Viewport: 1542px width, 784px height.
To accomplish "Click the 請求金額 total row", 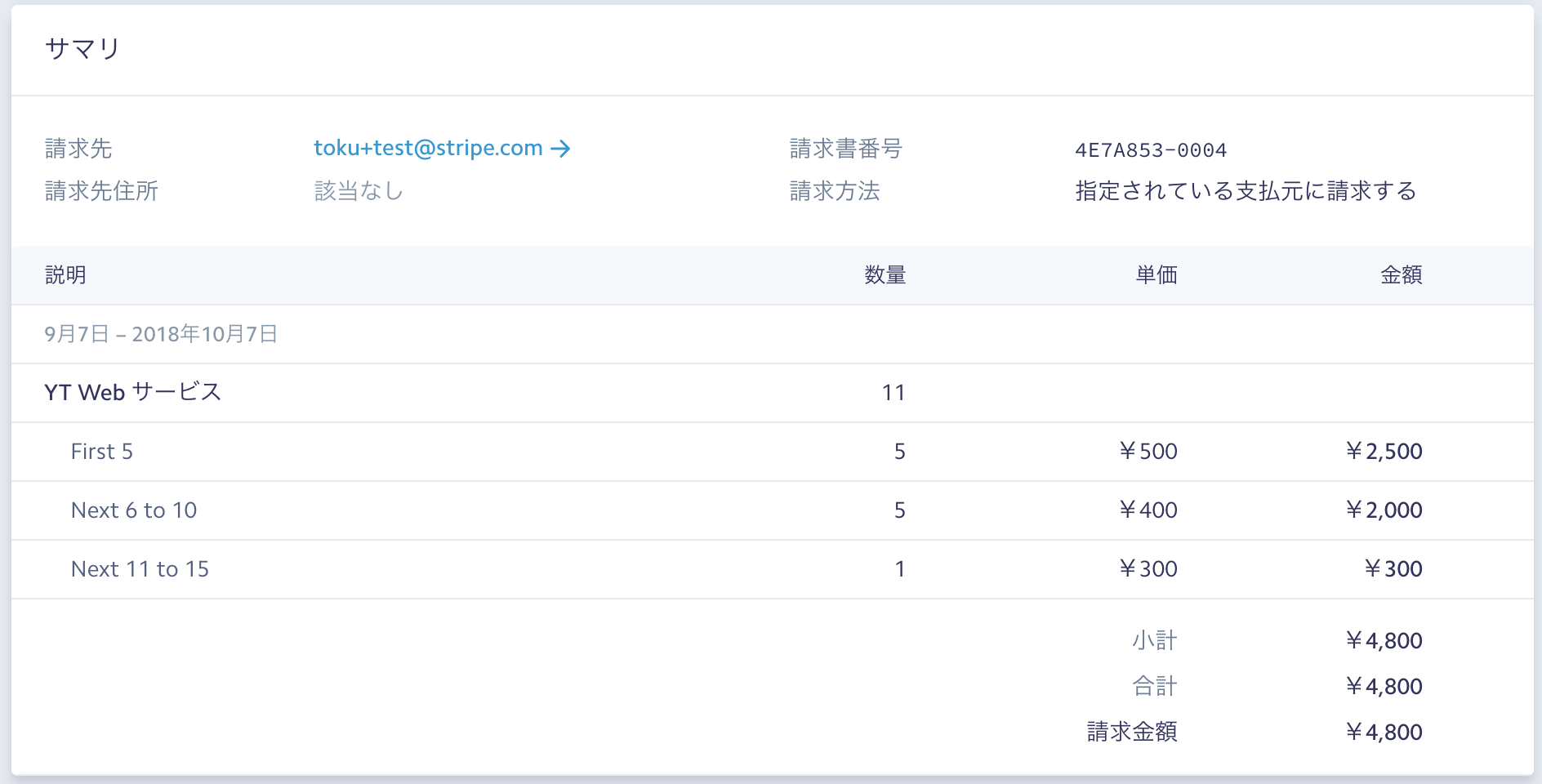I will tap(1130, 732).
